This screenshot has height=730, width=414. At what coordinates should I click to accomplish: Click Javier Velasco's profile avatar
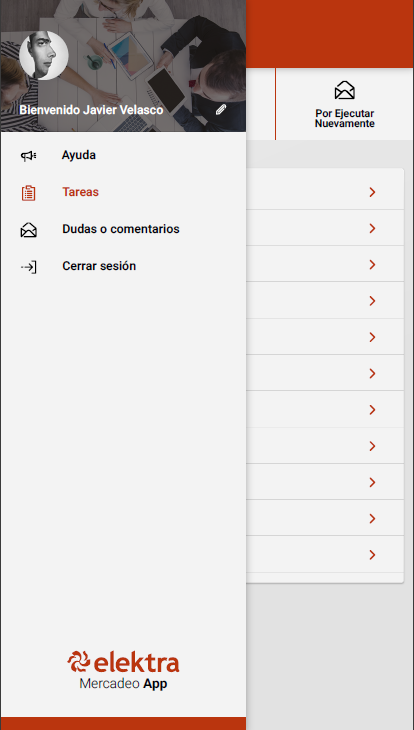coord(44,55)
